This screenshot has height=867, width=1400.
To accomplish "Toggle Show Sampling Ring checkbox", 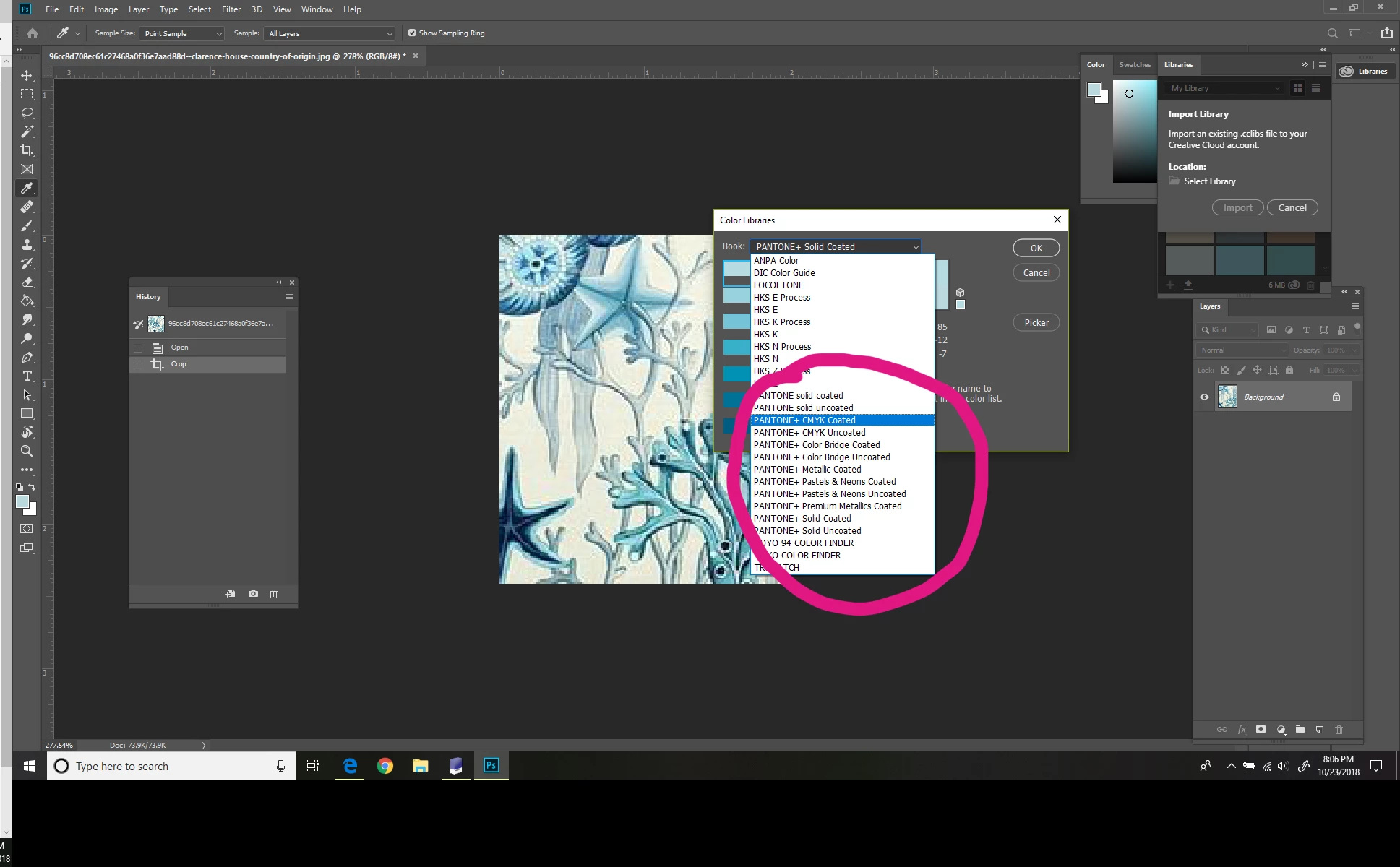I will [x=412, y=33].
